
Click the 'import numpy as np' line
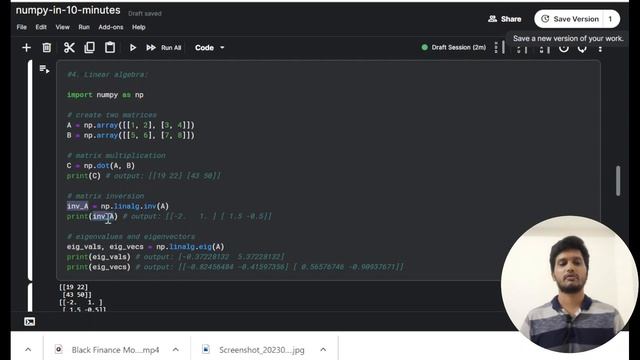[x=105, y=95]
